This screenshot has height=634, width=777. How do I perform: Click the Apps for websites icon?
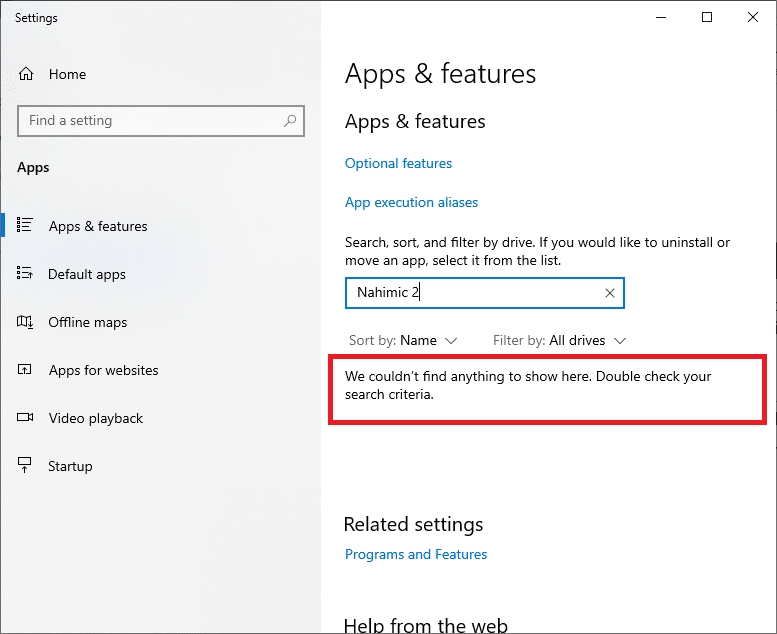pos(26,370)
